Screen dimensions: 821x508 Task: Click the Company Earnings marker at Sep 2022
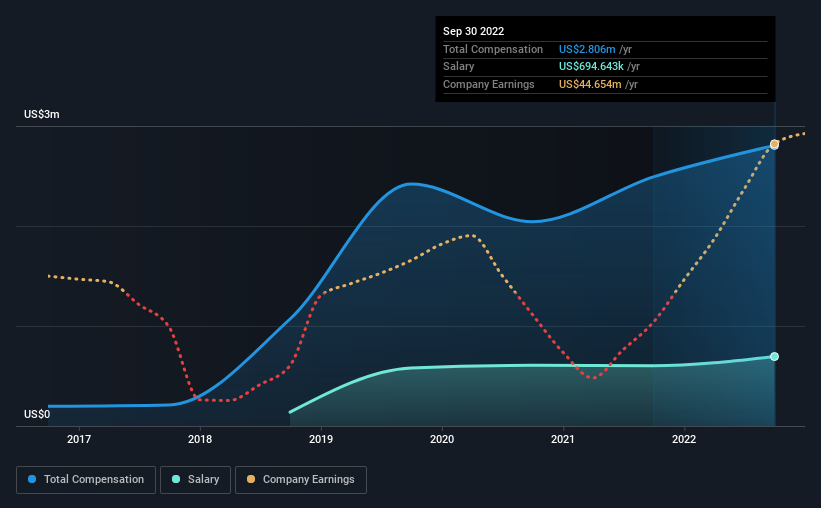774,143
